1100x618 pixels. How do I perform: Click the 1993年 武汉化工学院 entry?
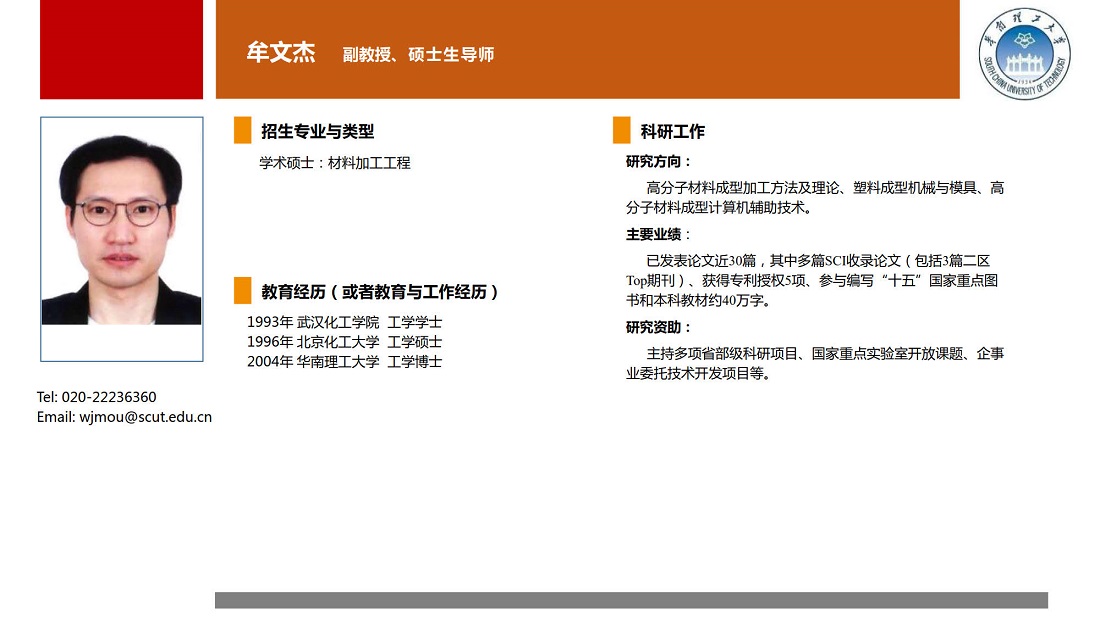click(344, 322)
